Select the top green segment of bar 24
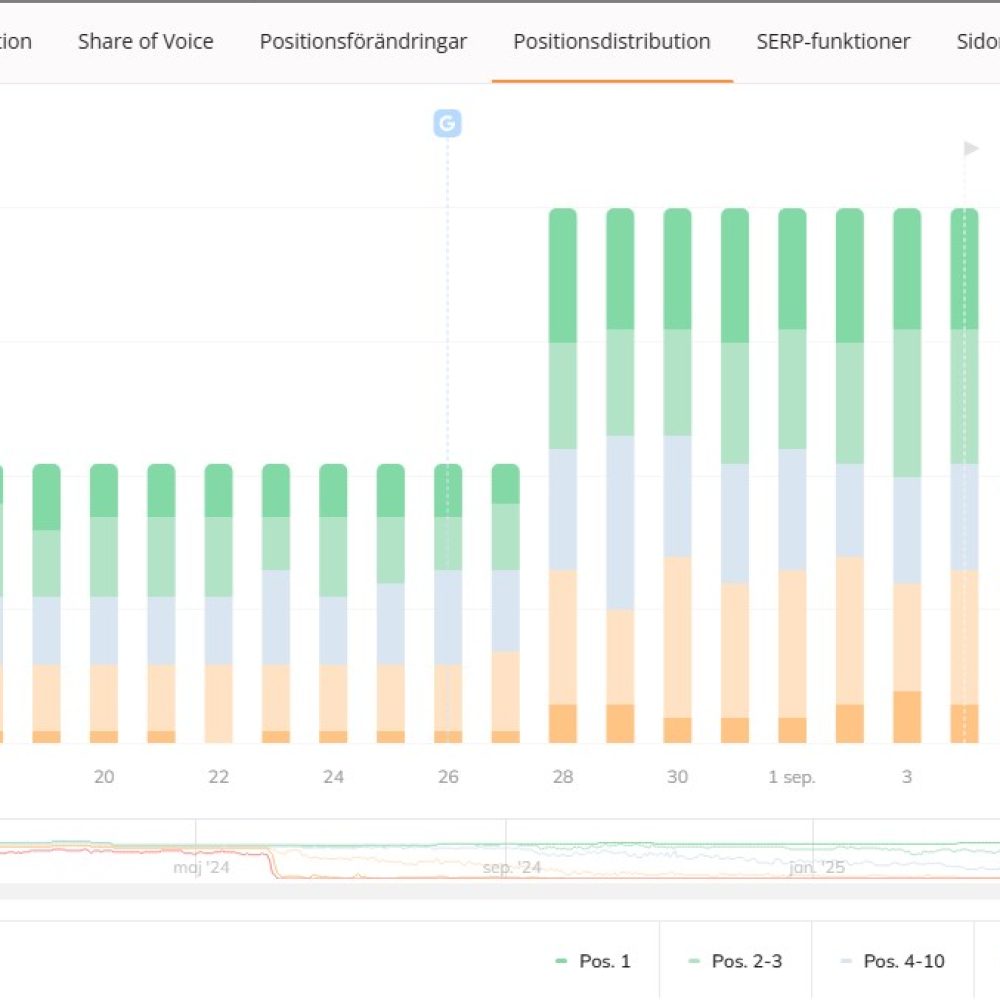The image size is (1000, 1000). coord(333,490)
